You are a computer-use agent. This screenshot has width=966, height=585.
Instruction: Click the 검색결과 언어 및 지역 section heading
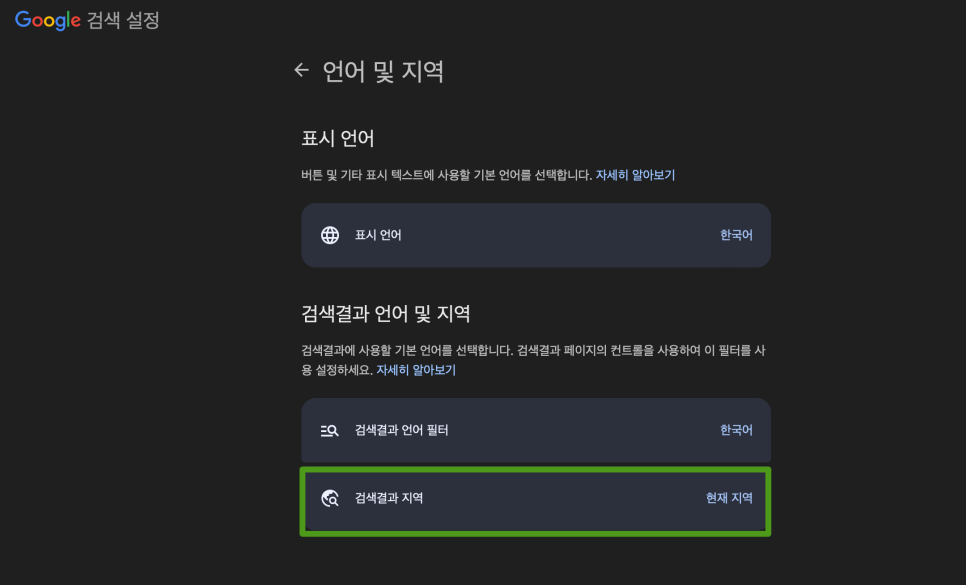[x=386, y=314]
